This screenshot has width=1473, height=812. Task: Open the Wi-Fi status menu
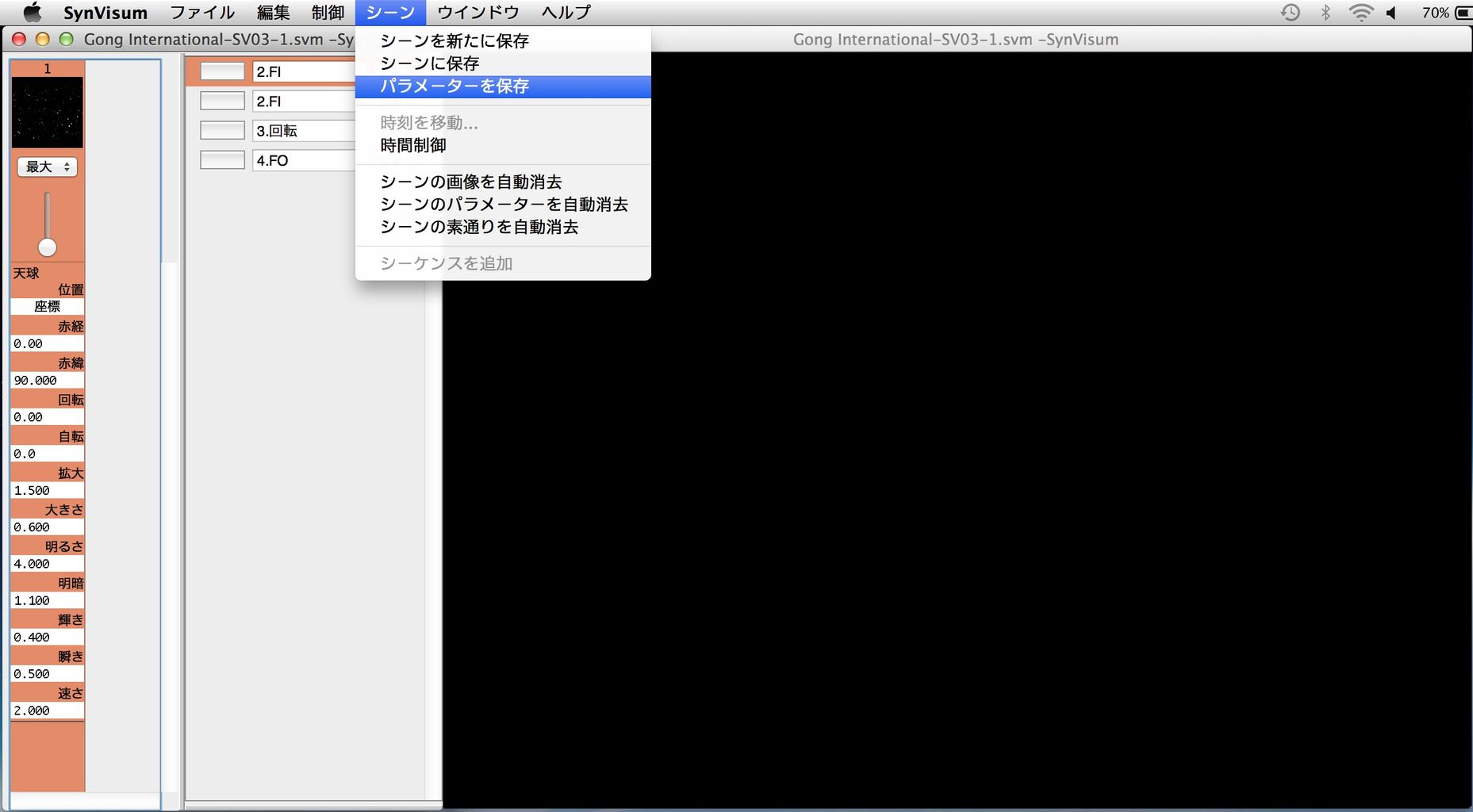pyautogui.click(x=1360, y=13)
